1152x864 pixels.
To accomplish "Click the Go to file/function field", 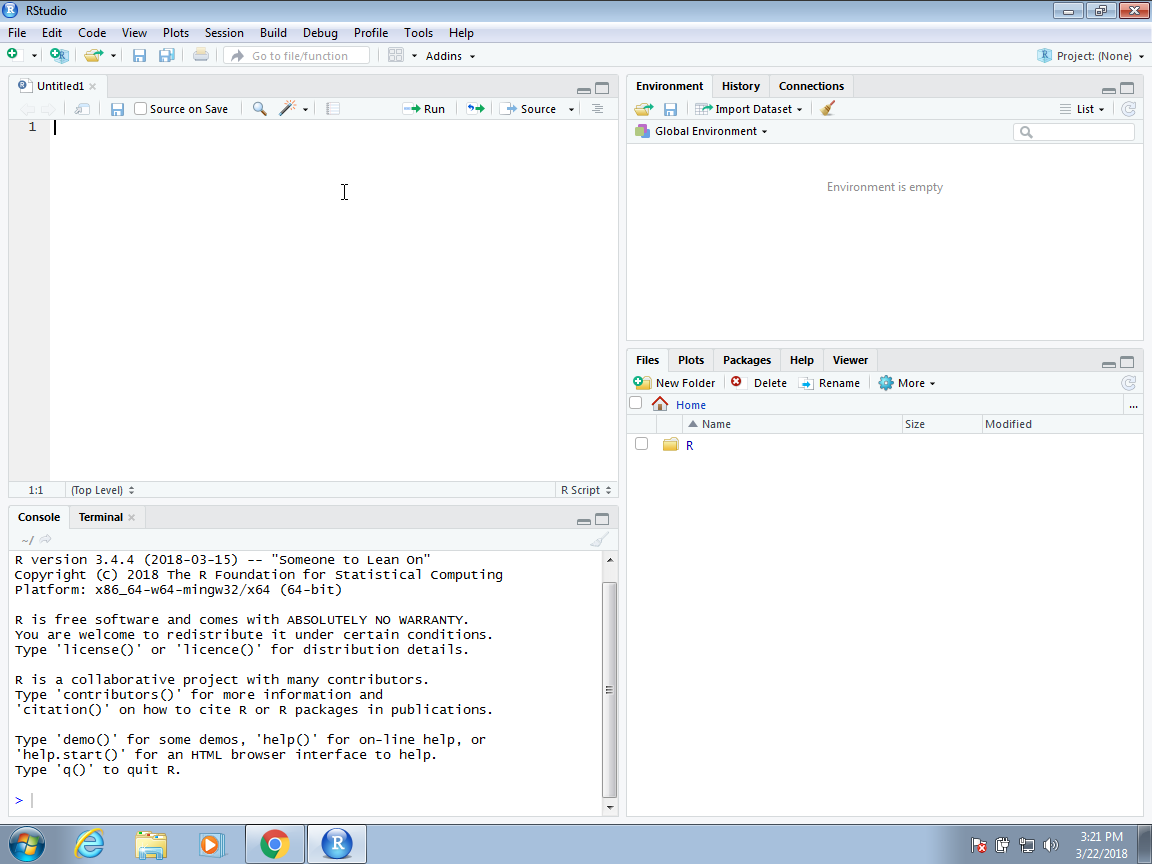I will 298,56.
